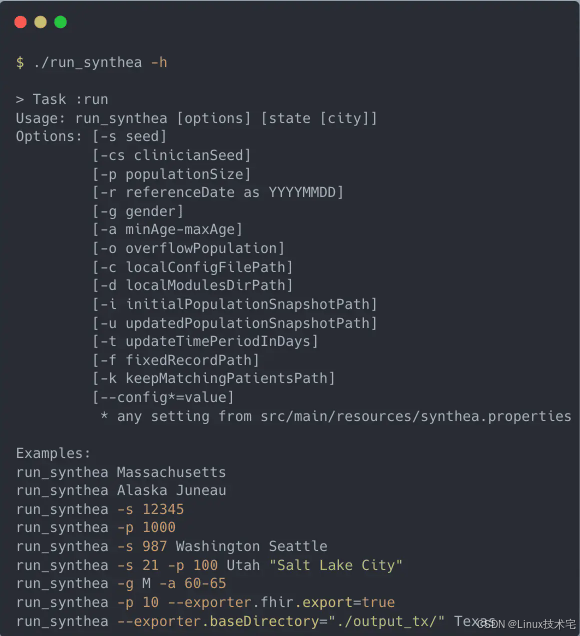Select the '> Task :run' output line

62,99
